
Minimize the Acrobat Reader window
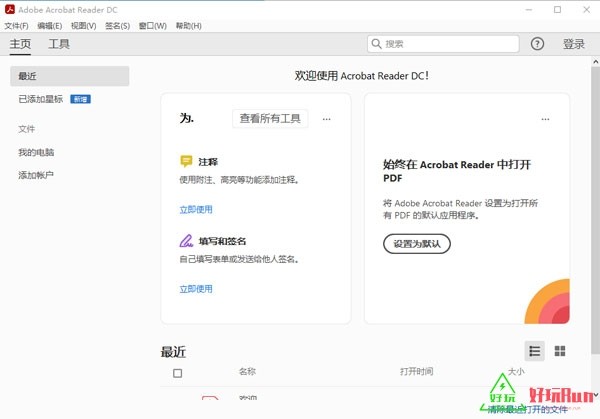[529, 10]
